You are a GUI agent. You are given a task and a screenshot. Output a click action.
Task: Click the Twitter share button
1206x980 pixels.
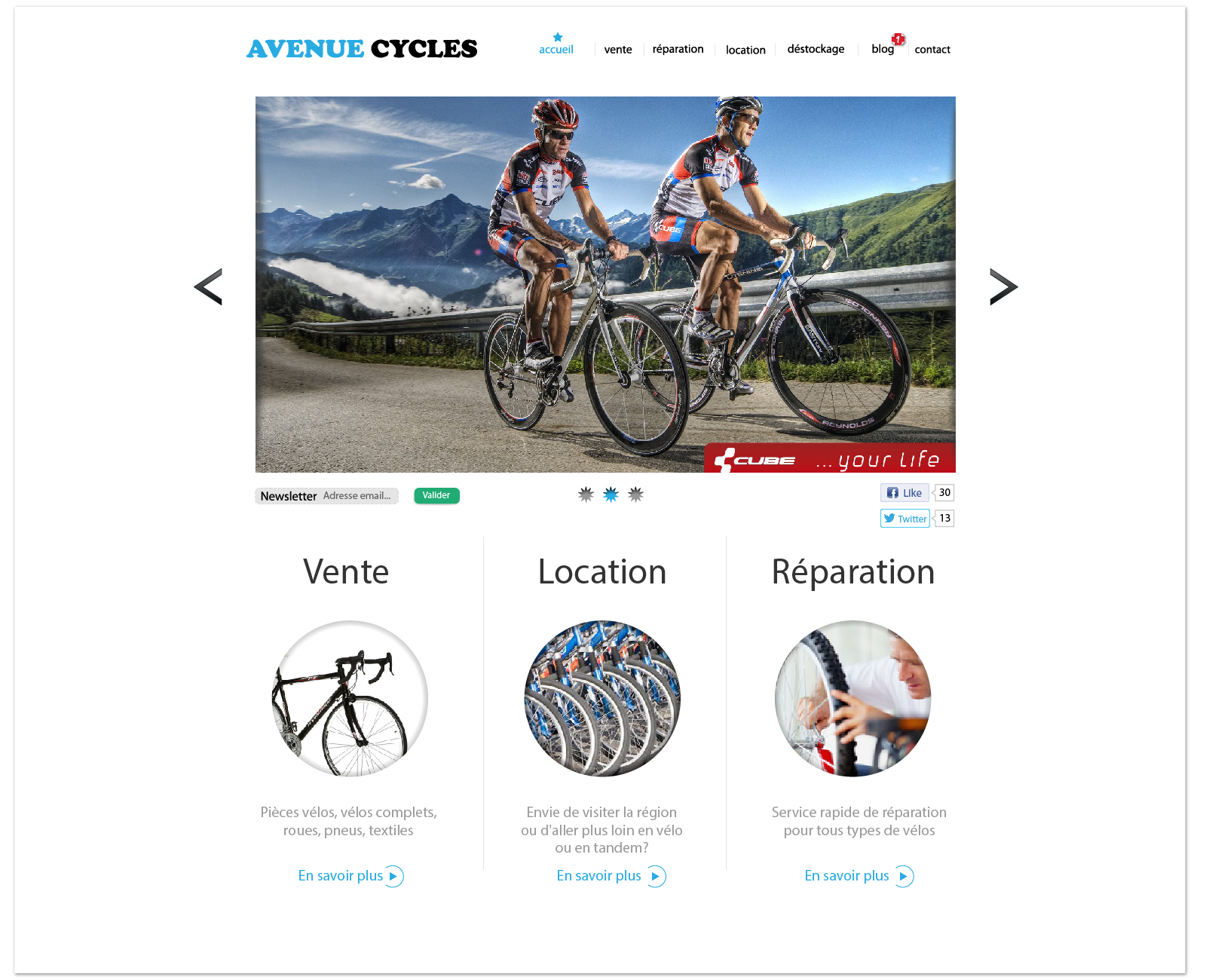coord(904,519)
